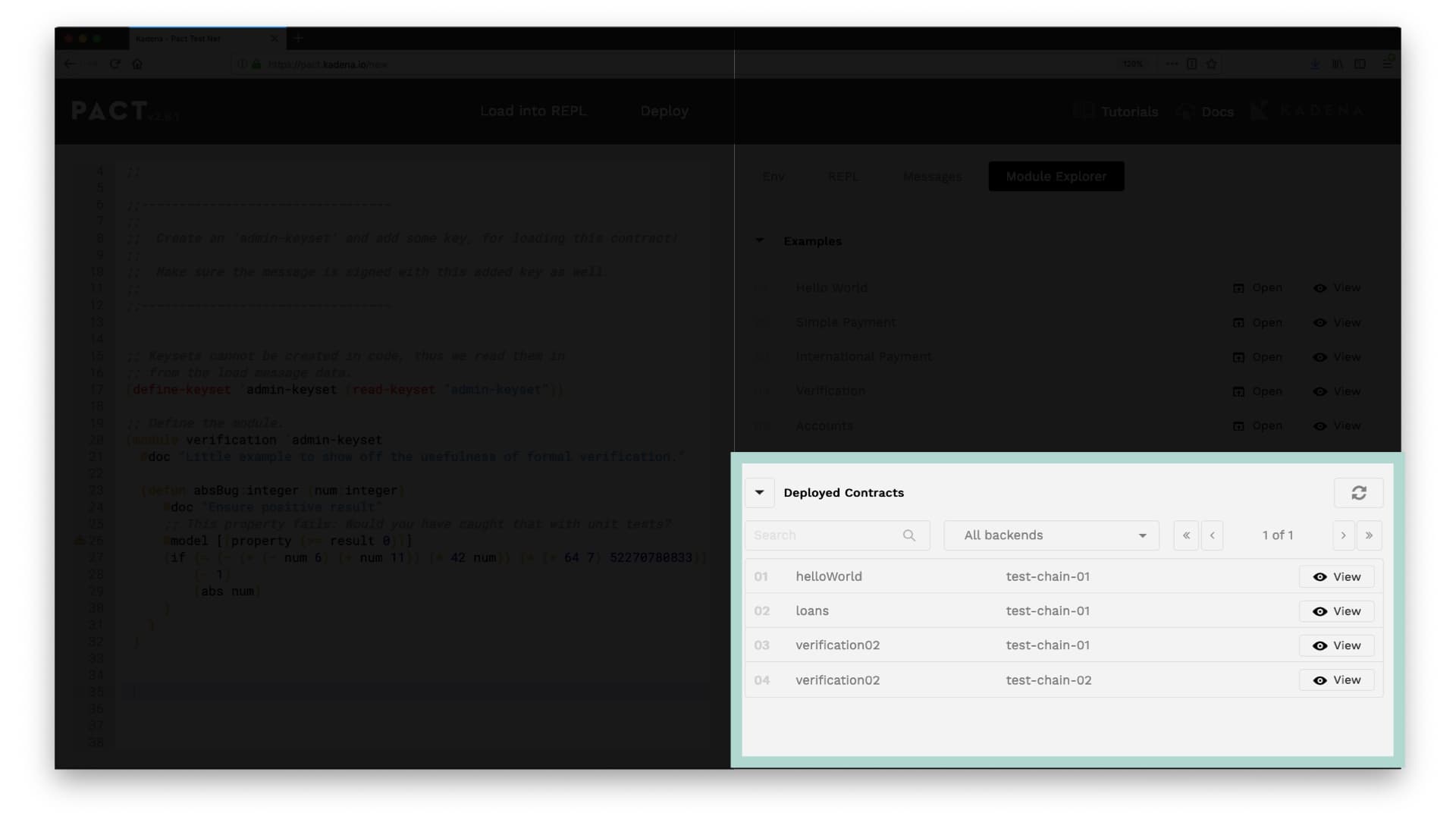Image resolution: width=1456 pixels, height=819 pixels.
Task: View the Verification example
Action: click(x=1337, y=391)
